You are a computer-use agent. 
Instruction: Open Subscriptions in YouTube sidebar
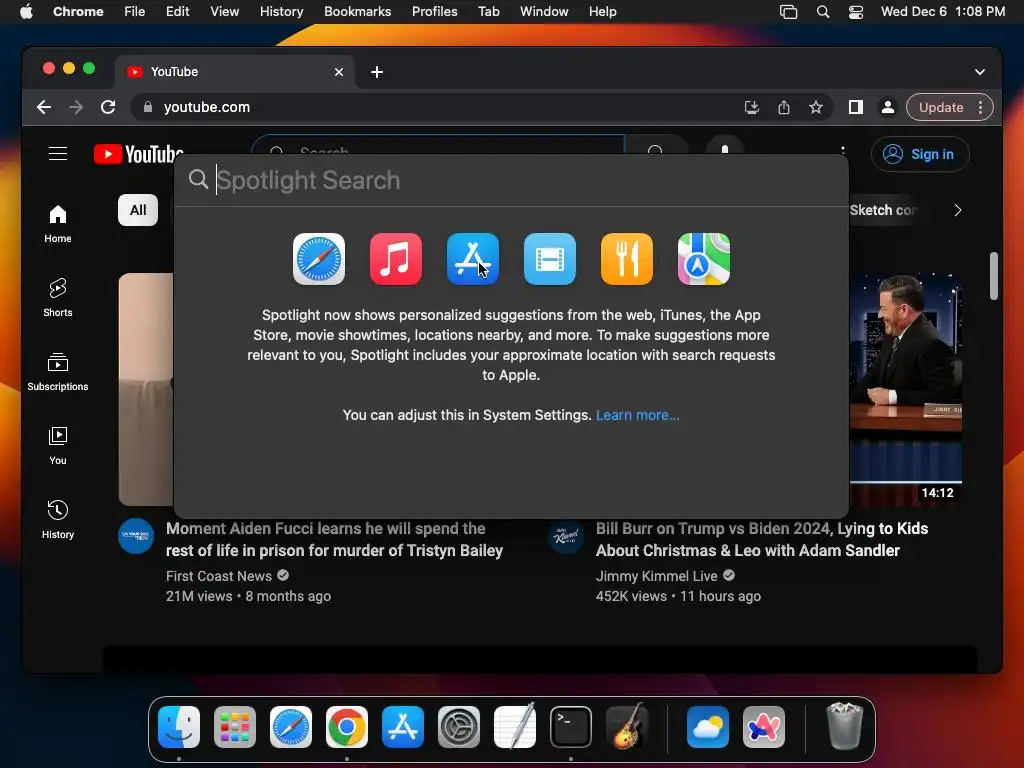tap(58, 372)
